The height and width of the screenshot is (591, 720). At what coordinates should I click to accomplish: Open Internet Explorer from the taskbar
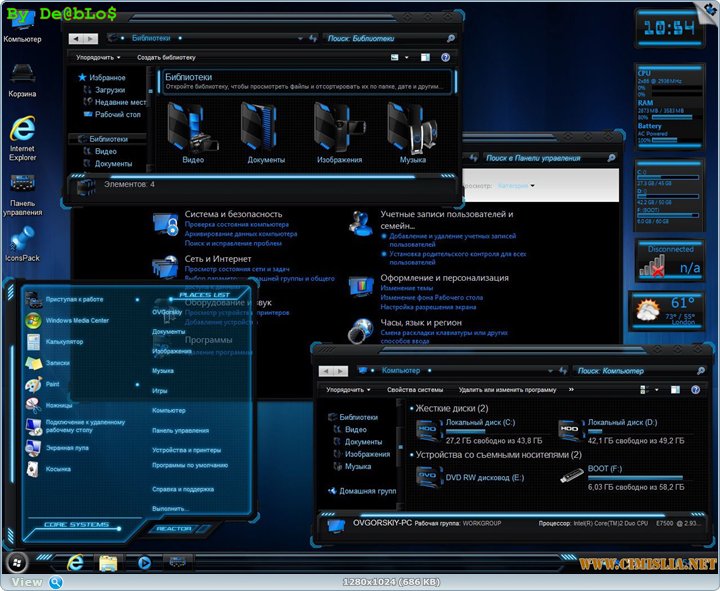pyautogui.click(x=76, y=563)
